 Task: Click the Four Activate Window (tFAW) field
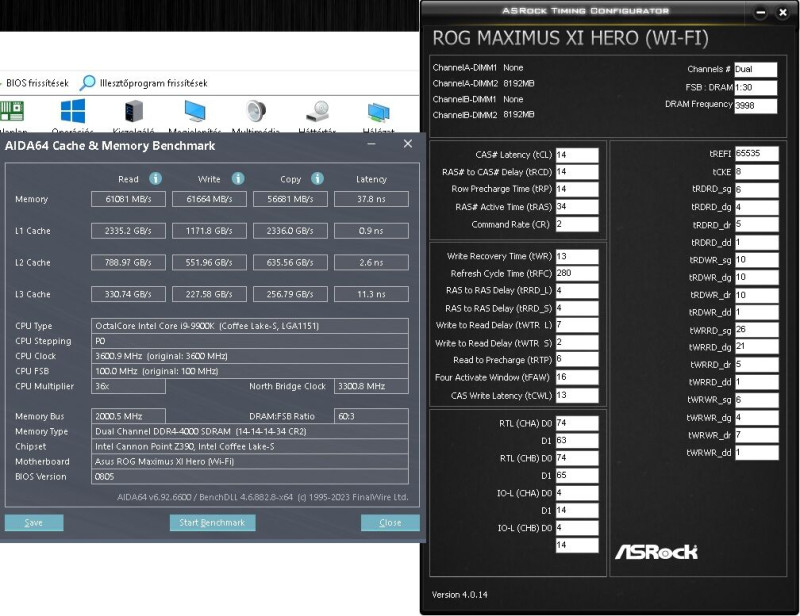(x=577, y=377)
